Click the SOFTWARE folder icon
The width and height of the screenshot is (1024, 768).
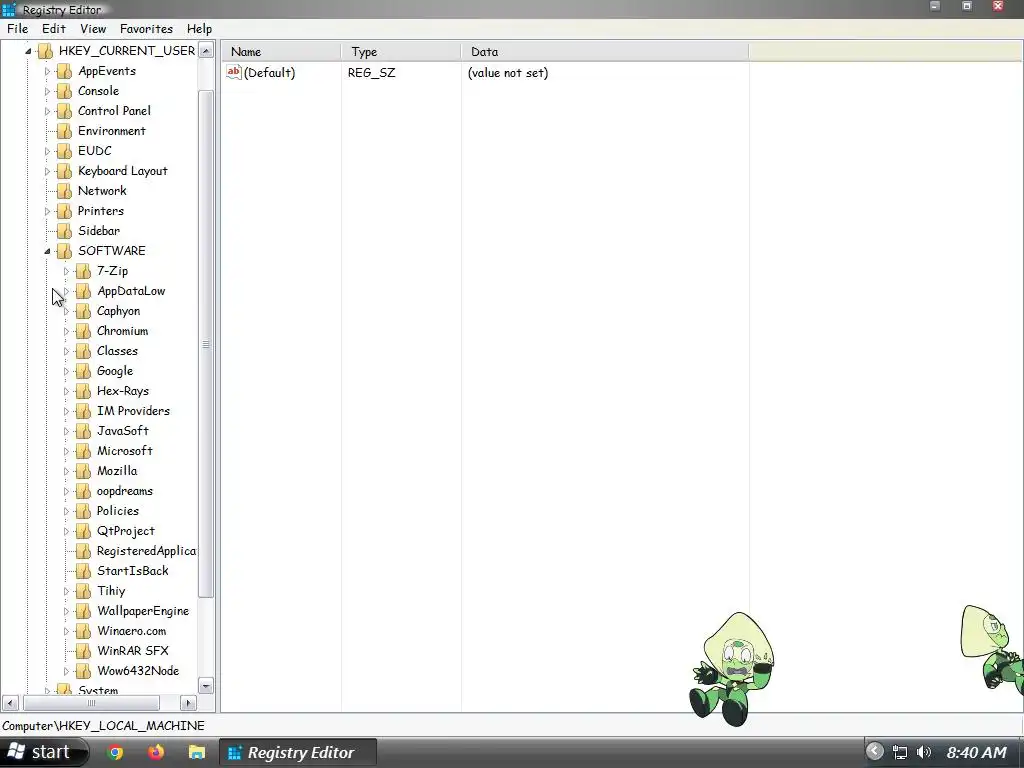(64, 251)
